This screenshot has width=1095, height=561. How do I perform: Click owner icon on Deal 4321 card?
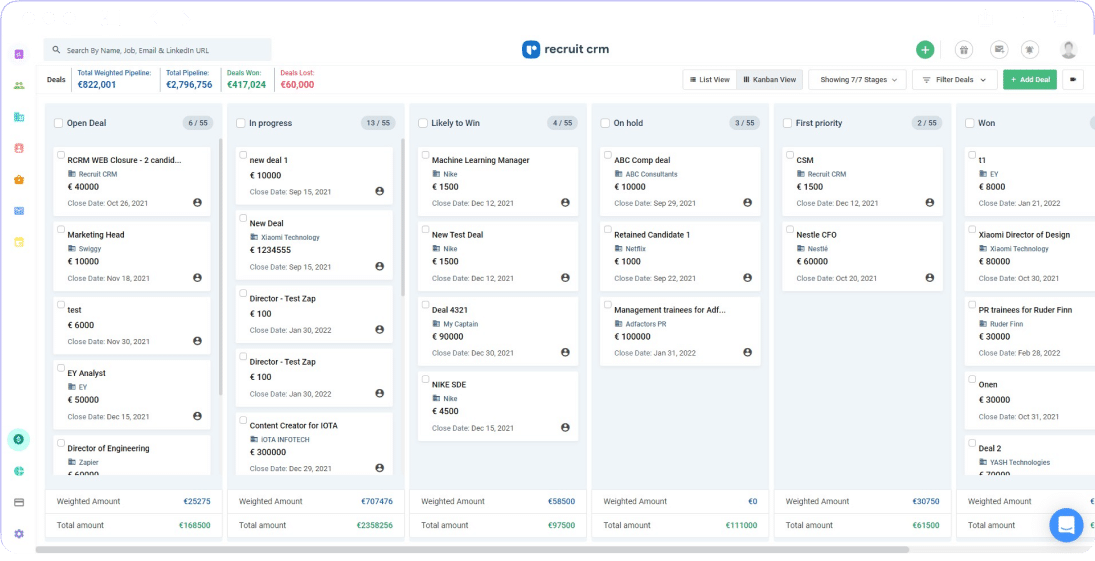(x=565, y=352)
